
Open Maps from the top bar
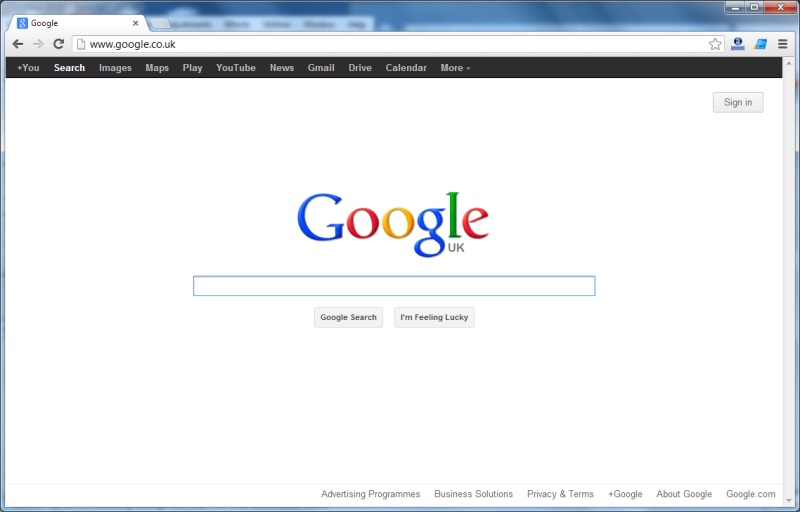pos(157,68)
